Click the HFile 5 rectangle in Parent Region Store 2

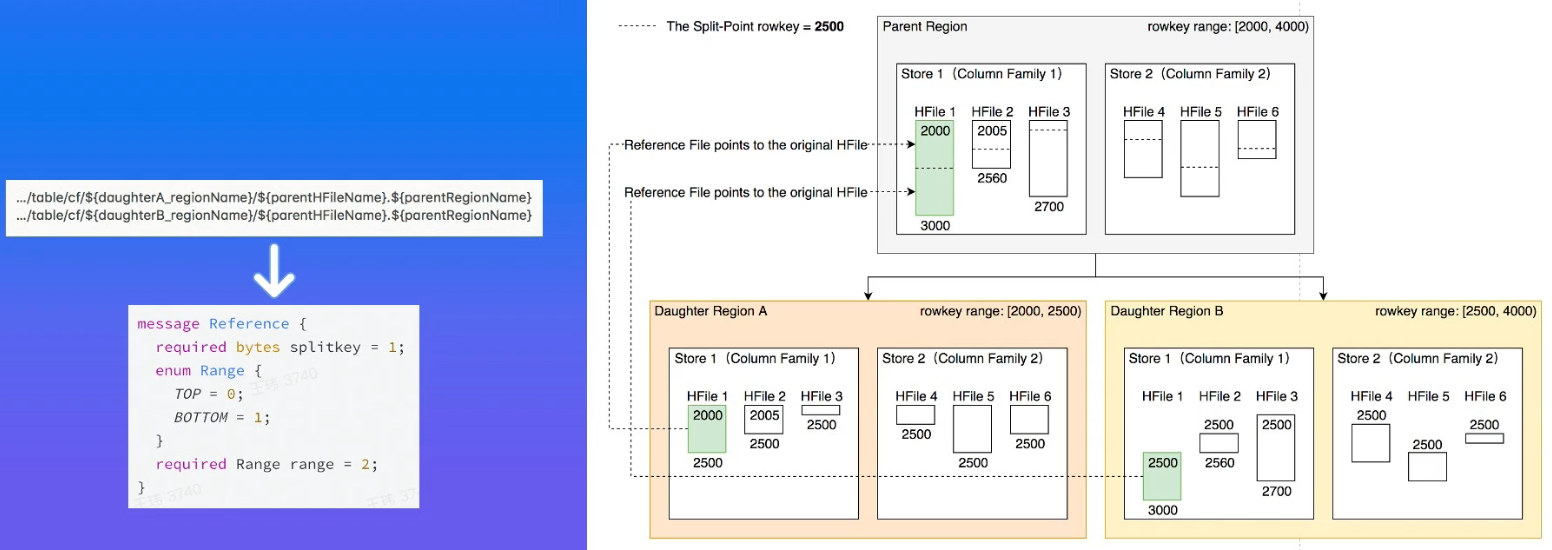point(1199,158)
